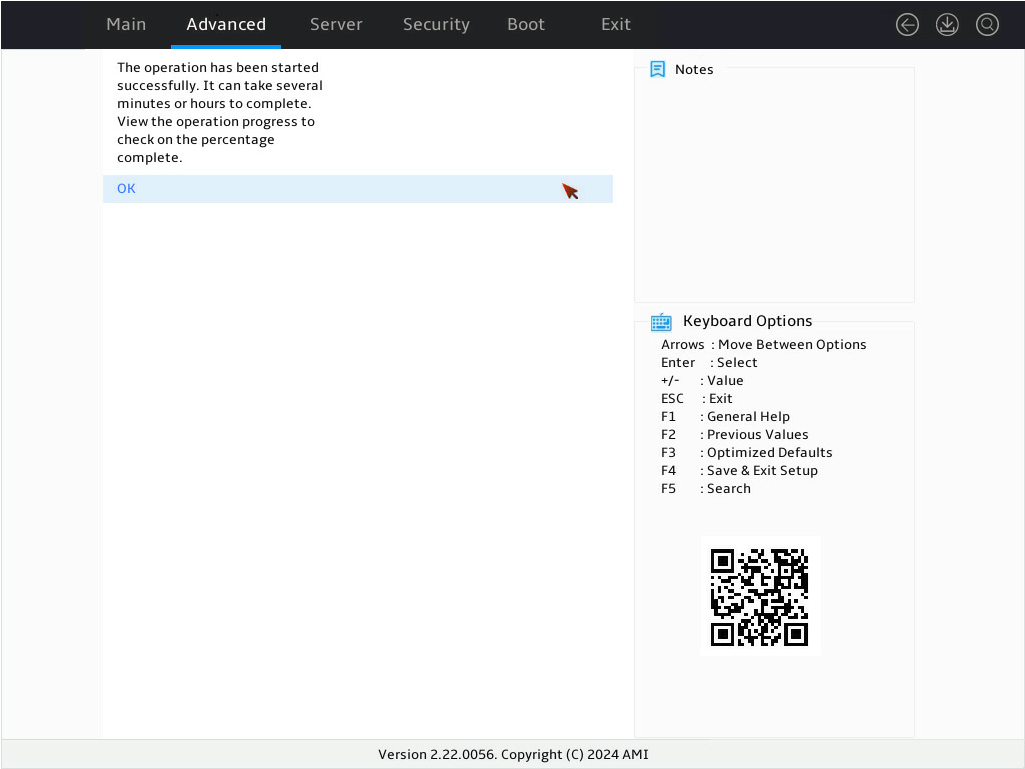Click the 'Enter : Select' line
The width and height of the screenshot is (1025, 769).
point(709,363)
